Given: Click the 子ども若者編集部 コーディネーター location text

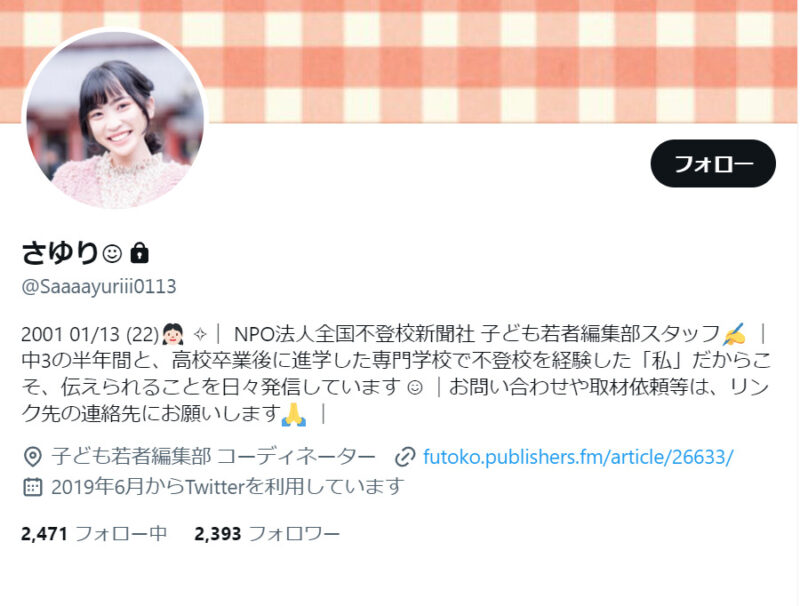Looking at the screenshot, I should (x=213, y=457).
